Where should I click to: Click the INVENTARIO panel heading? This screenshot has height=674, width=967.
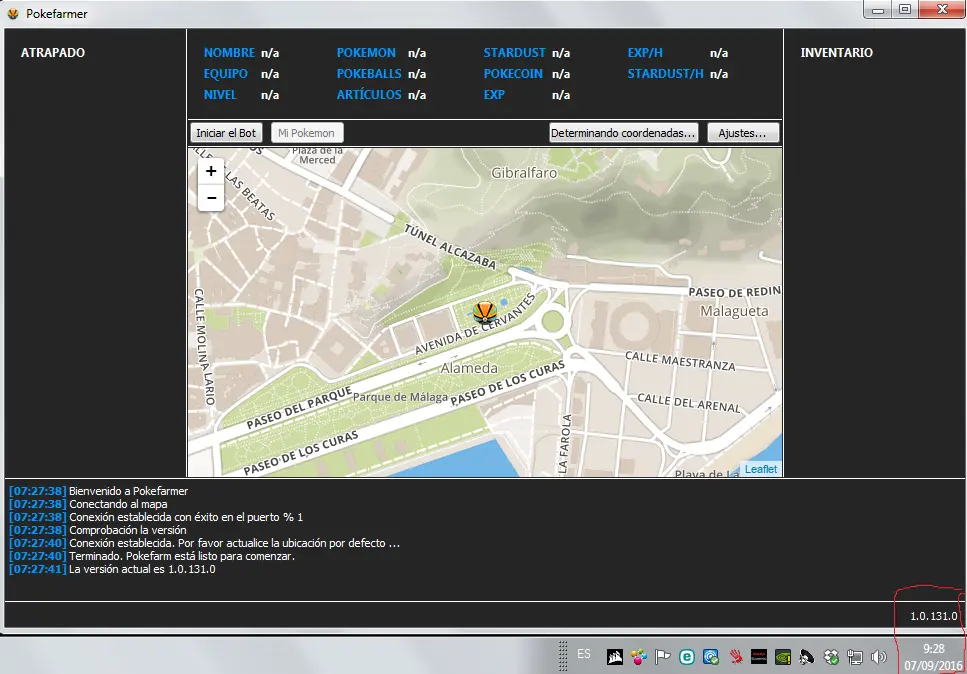coord(837,52)
